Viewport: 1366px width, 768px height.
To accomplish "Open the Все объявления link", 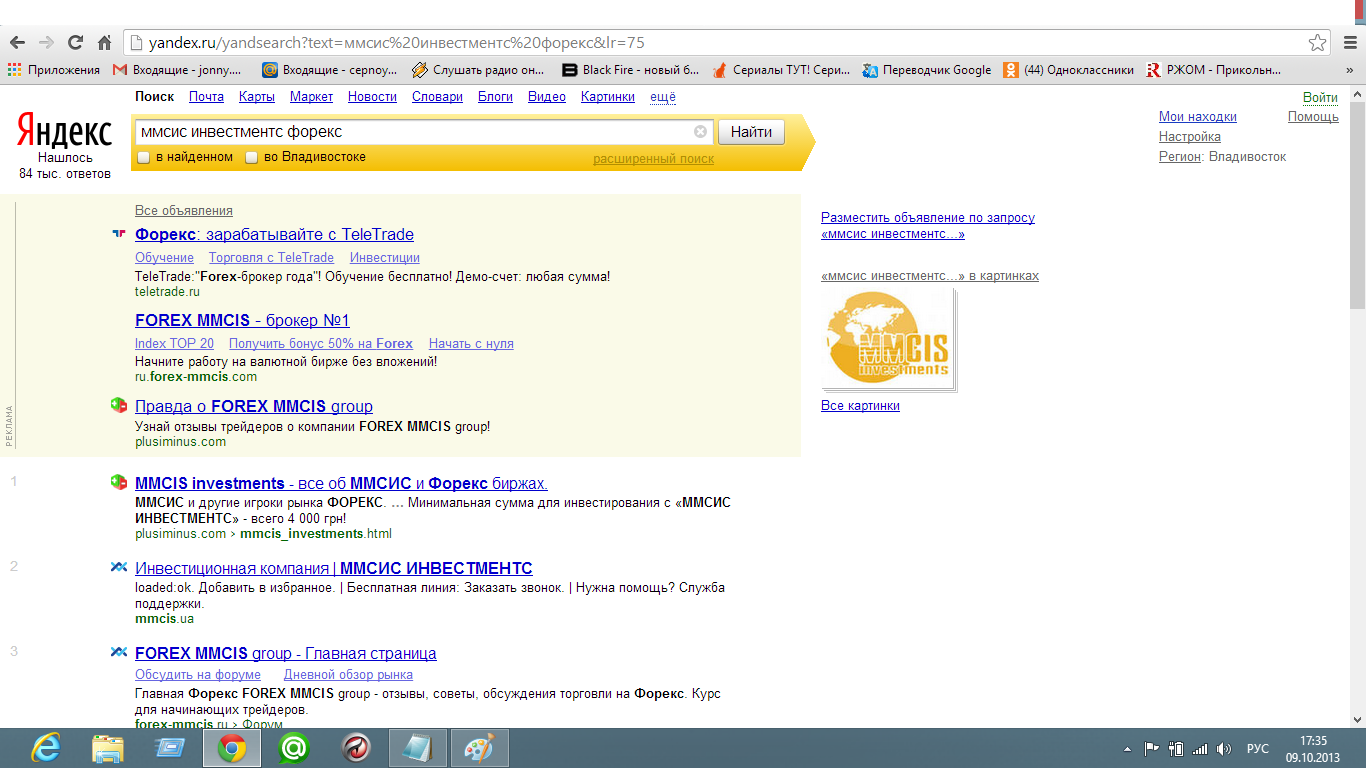I will pos(184,210).
